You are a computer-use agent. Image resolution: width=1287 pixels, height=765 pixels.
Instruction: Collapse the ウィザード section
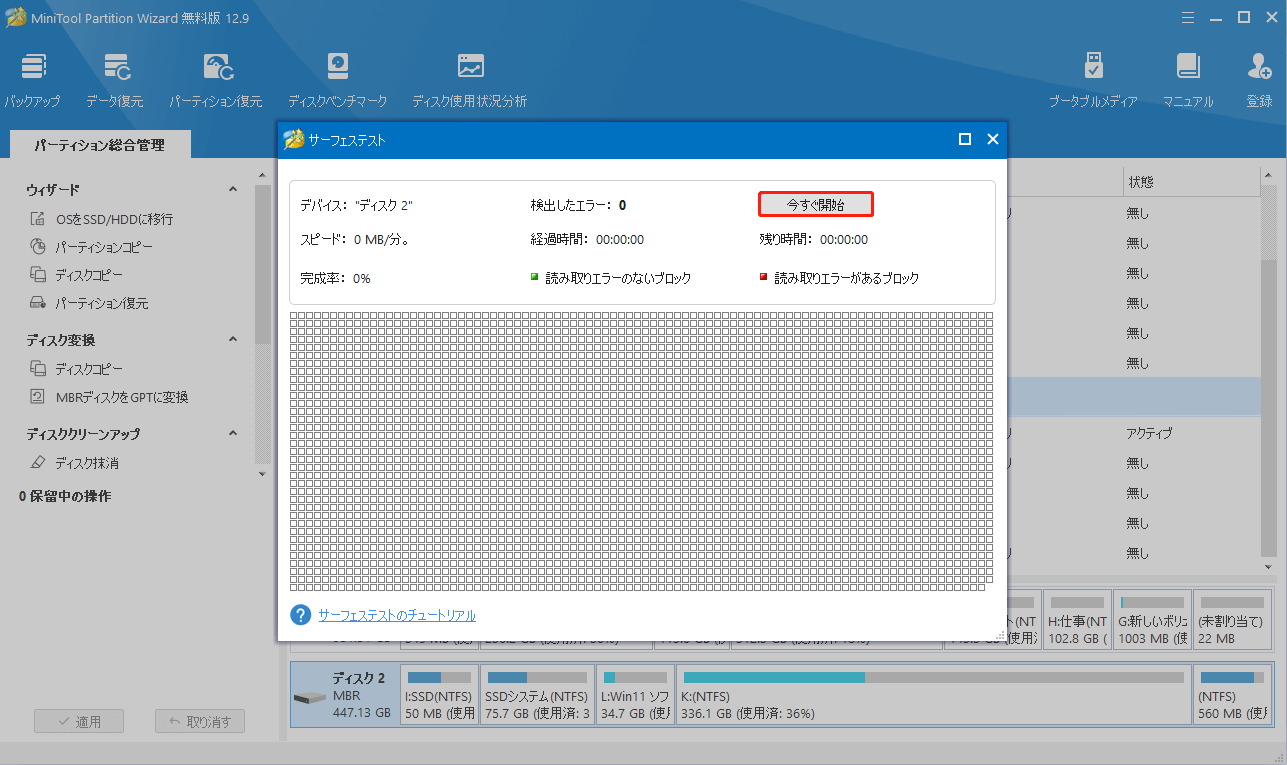[233, 190]
